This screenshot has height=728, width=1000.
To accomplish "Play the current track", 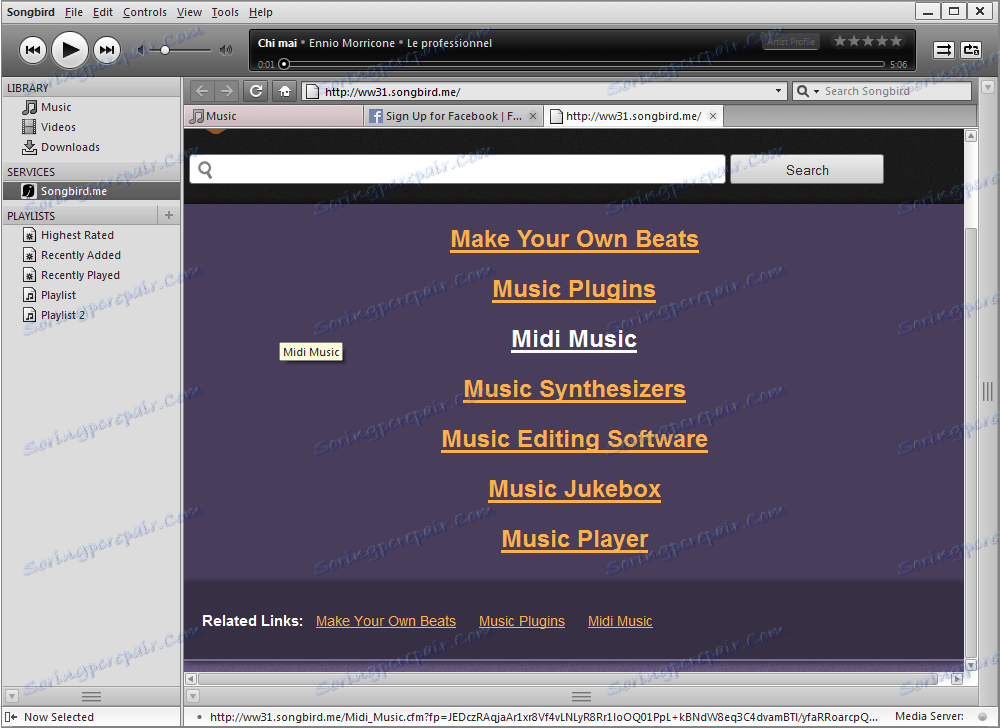I will coord(70,50).
